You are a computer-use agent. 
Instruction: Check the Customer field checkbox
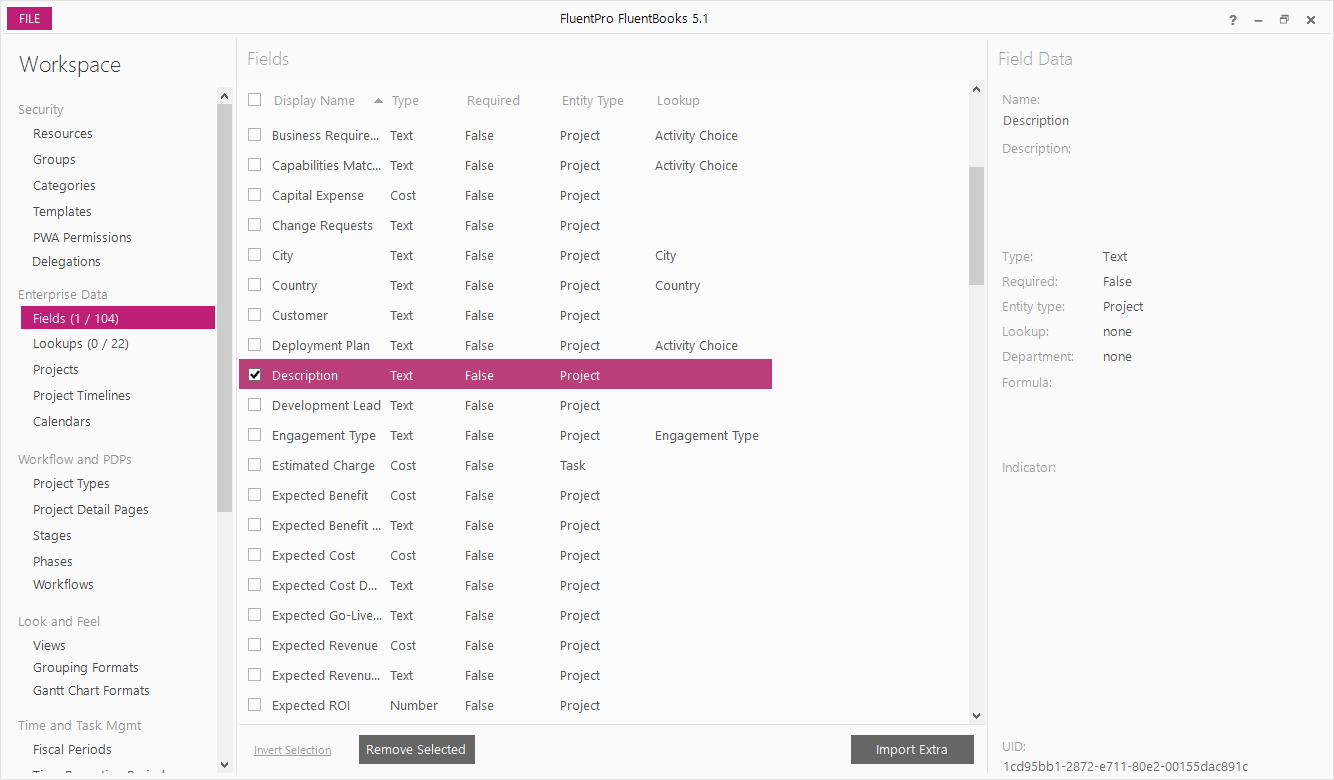click(x=255, y=315)
